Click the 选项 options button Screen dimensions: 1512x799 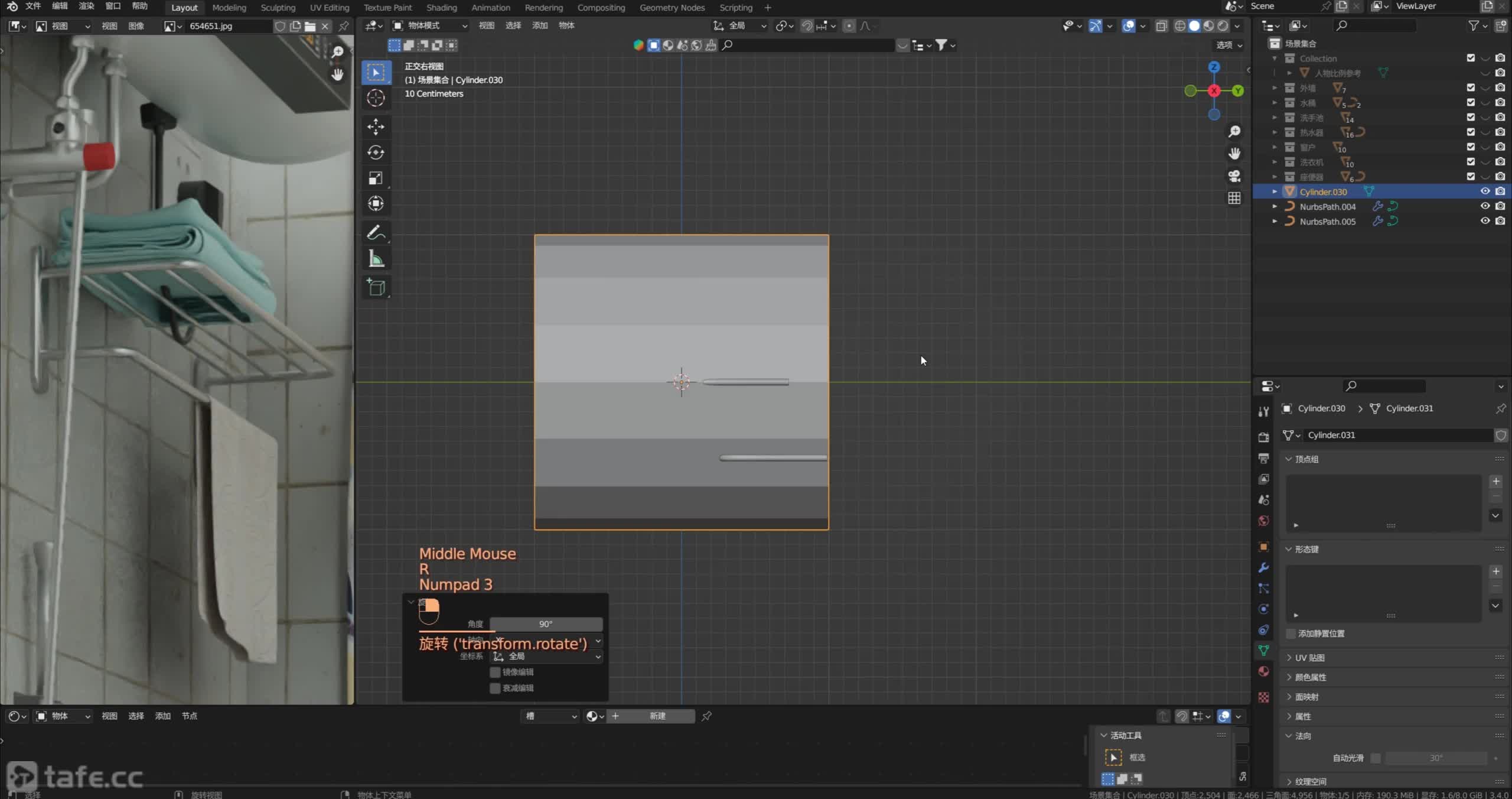[x=1229, y=45]
